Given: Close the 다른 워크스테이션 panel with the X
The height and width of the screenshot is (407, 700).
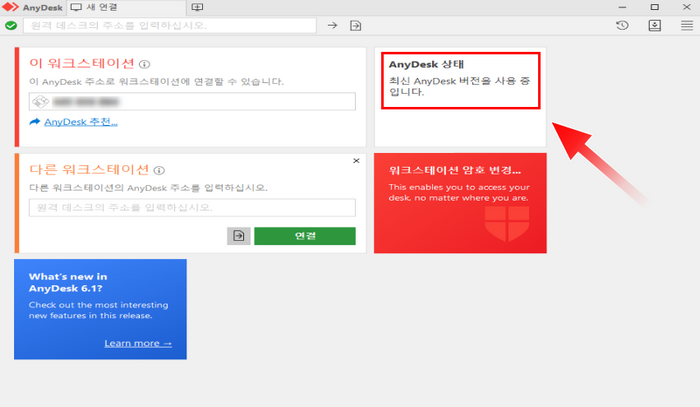Looking at the screenshot, I should coord(356,161).
